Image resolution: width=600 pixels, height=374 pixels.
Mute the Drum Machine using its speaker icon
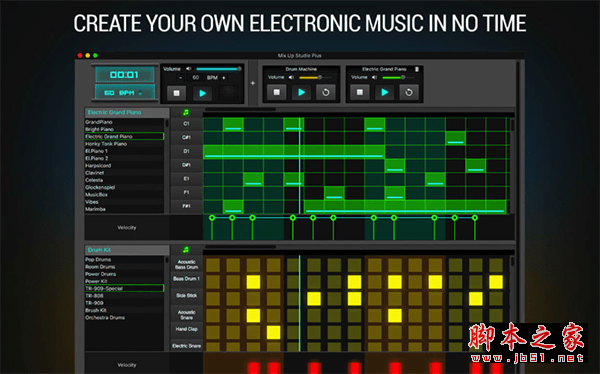coord(291,77)
